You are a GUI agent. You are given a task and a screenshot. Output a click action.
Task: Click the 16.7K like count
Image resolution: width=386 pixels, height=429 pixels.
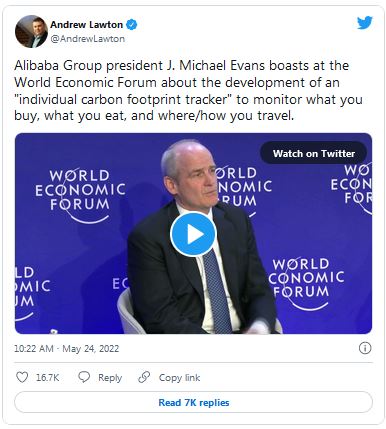click(48, 378)
